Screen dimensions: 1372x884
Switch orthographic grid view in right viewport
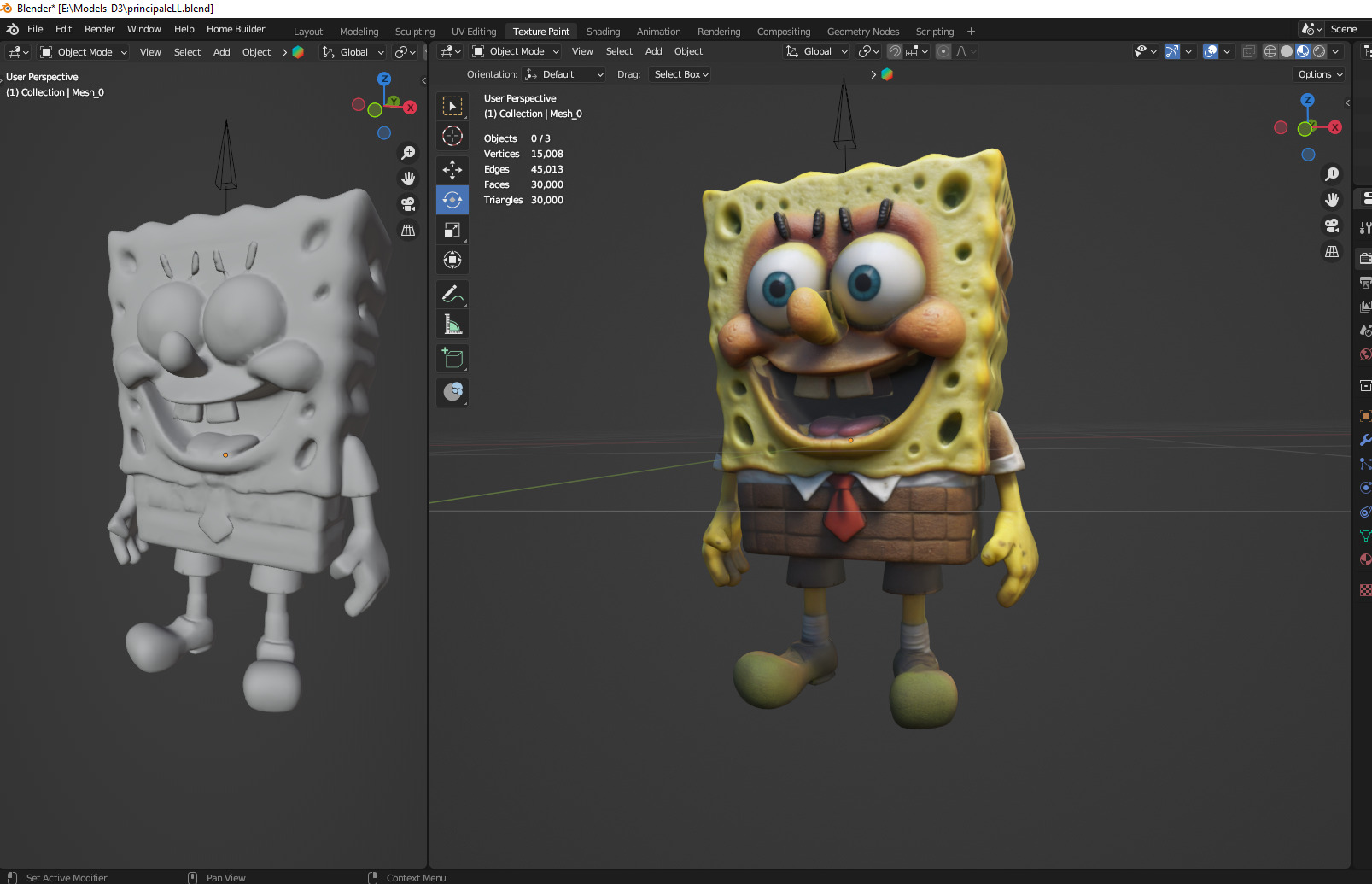[1332, 251]
